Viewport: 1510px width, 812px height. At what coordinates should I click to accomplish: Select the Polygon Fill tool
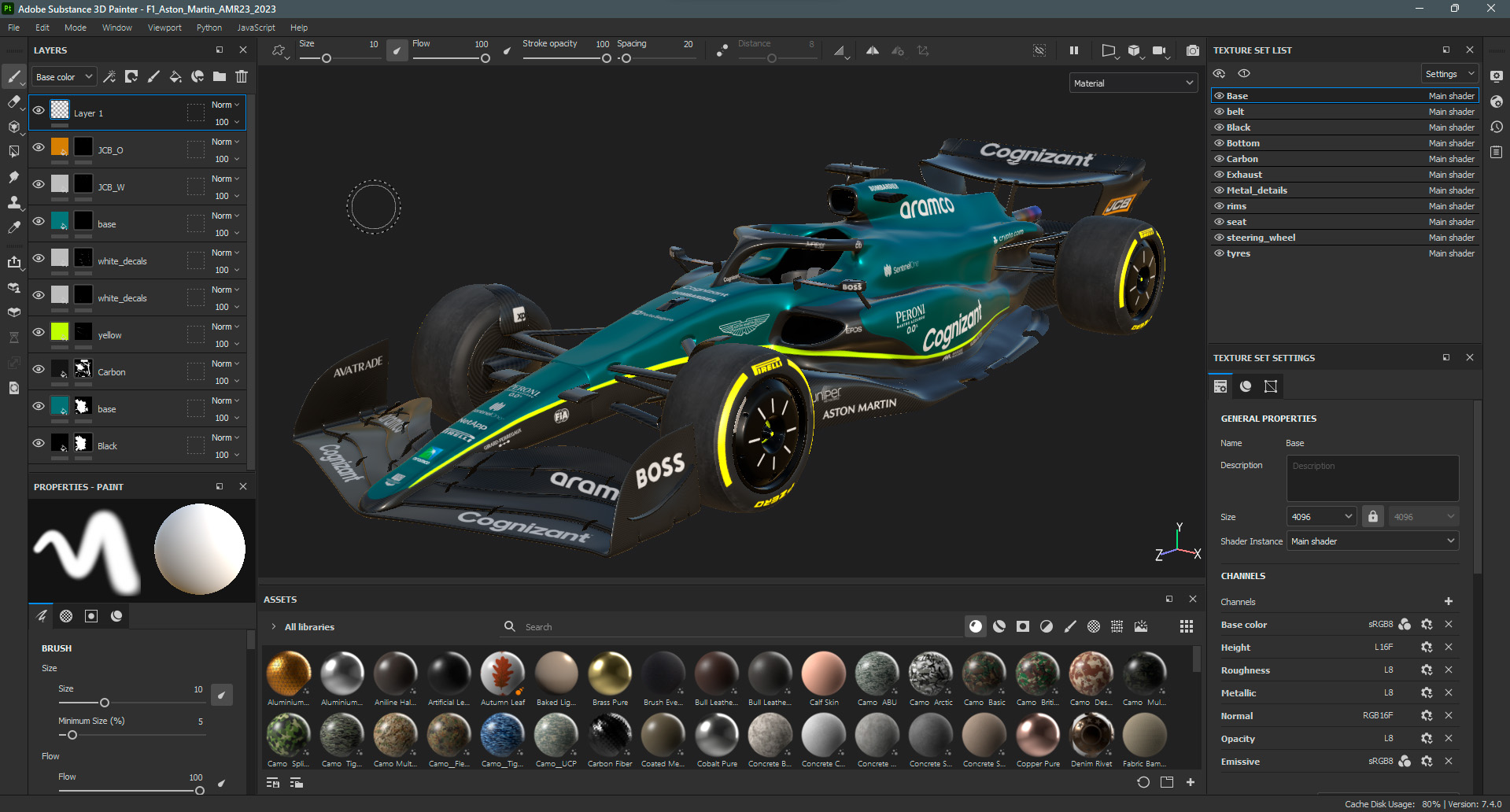13,151
